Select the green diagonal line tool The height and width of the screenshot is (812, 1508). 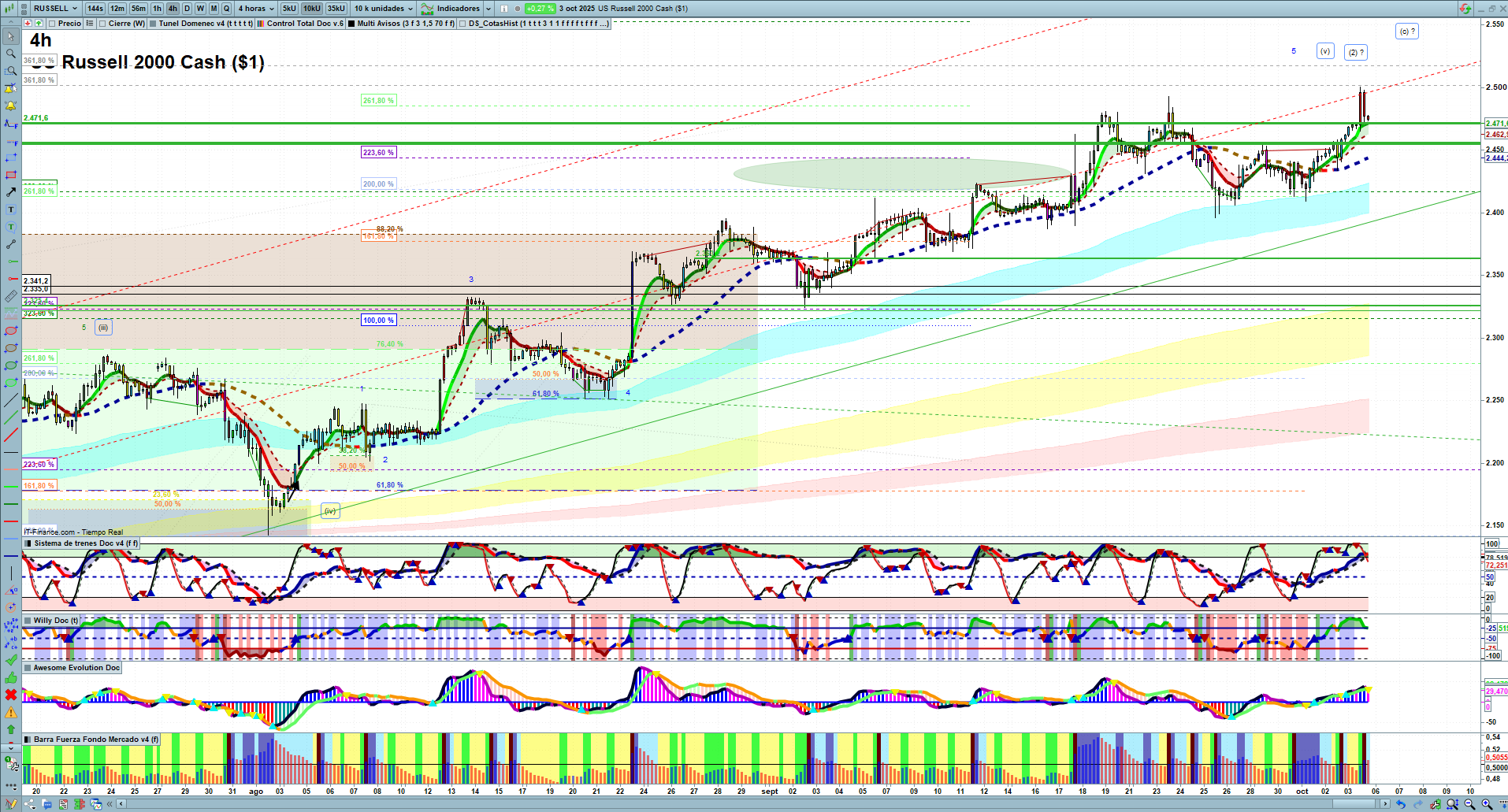click(x=11, y=417)
